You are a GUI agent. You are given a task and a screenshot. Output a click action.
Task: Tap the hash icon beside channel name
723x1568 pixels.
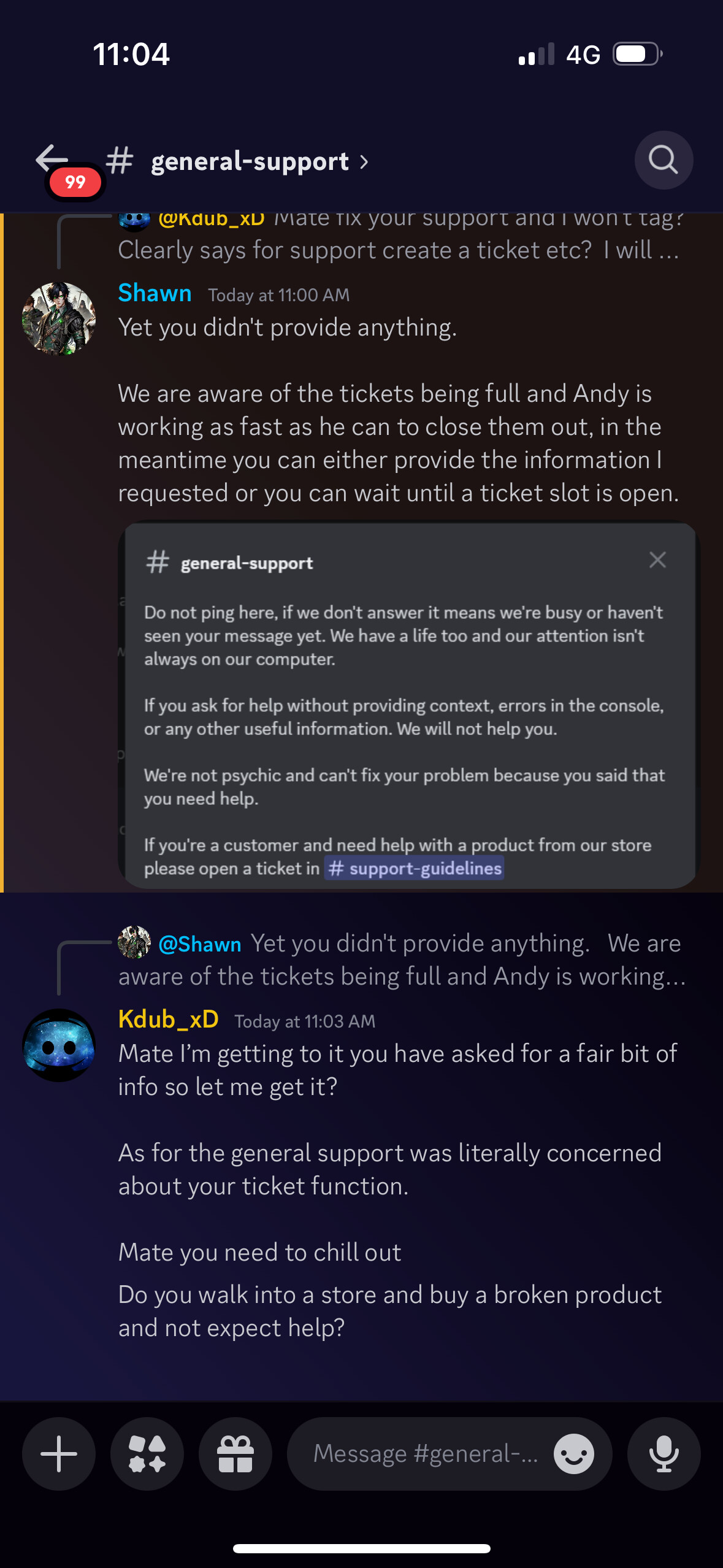click(120, 161)
